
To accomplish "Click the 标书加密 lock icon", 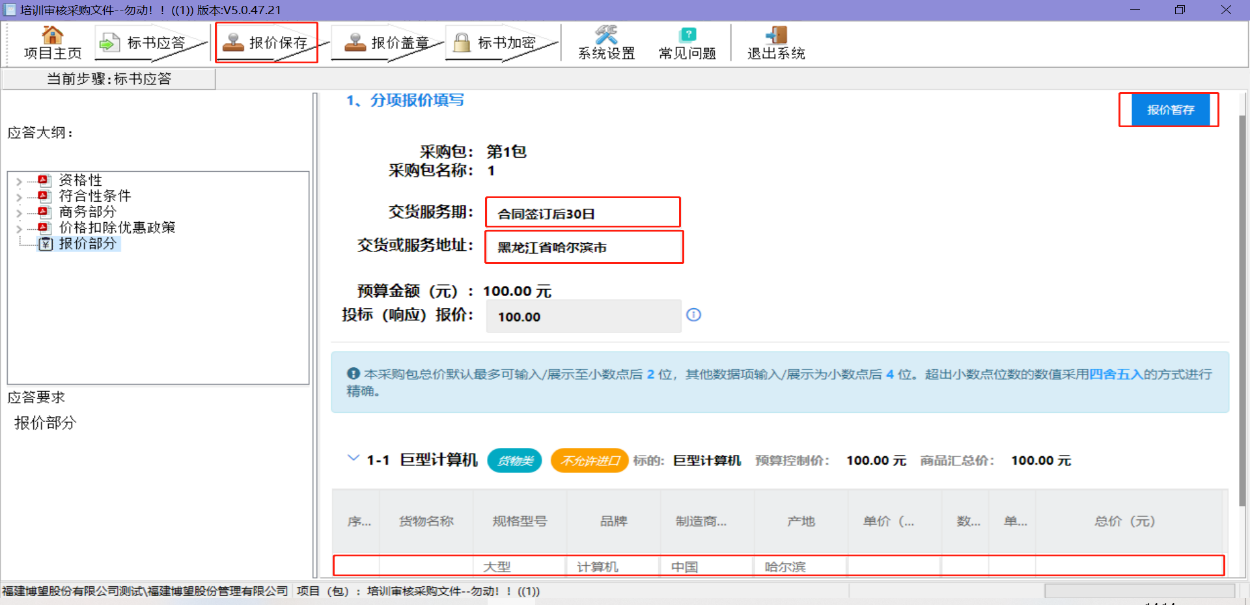I will pos(461,43).
